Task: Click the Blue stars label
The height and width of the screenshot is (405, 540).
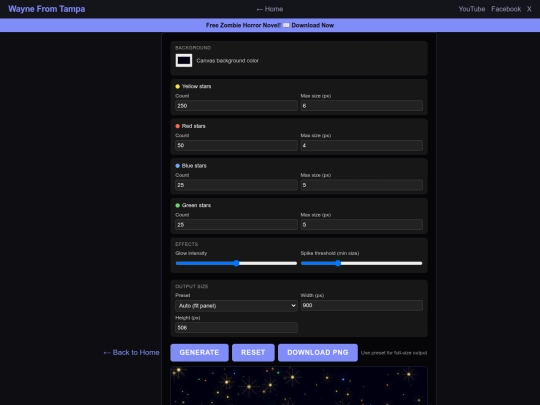Action: [x=194, y=166]
